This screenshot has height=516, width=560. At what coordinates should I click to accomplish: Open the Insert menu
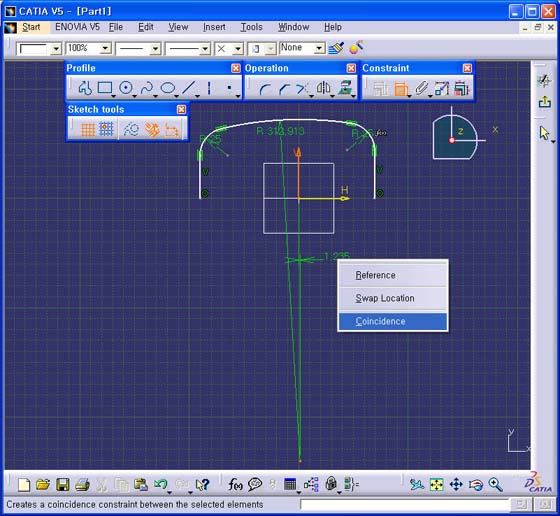[214, 27]
